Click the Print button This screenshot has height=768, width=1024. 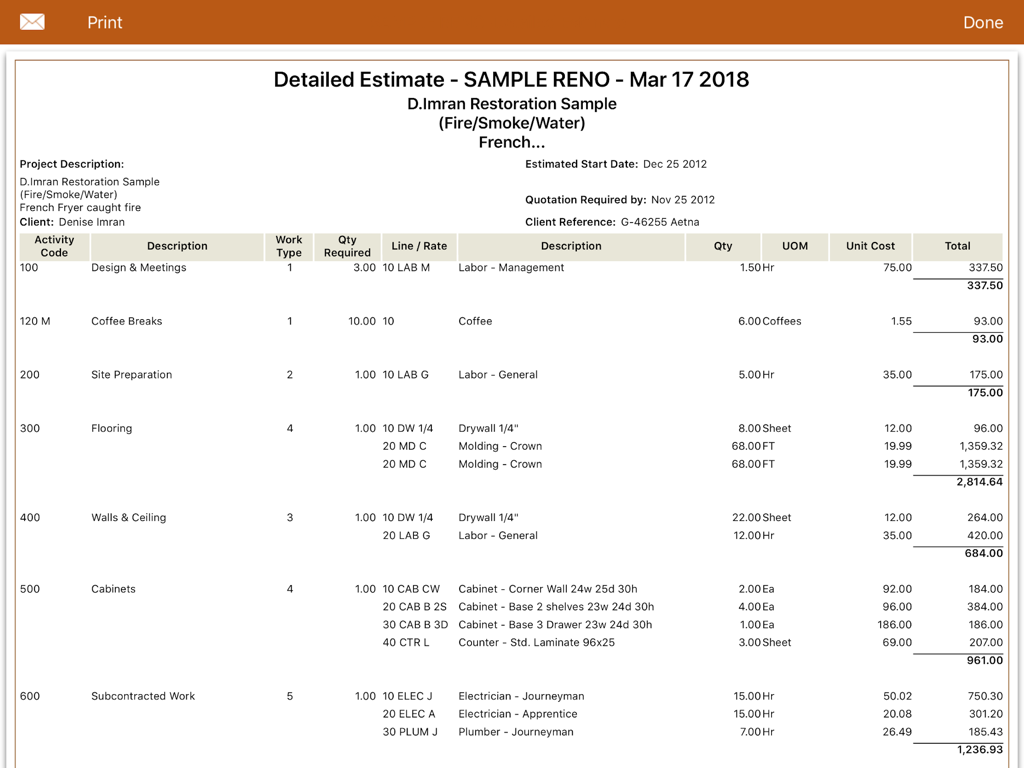[x=104, y=22]
